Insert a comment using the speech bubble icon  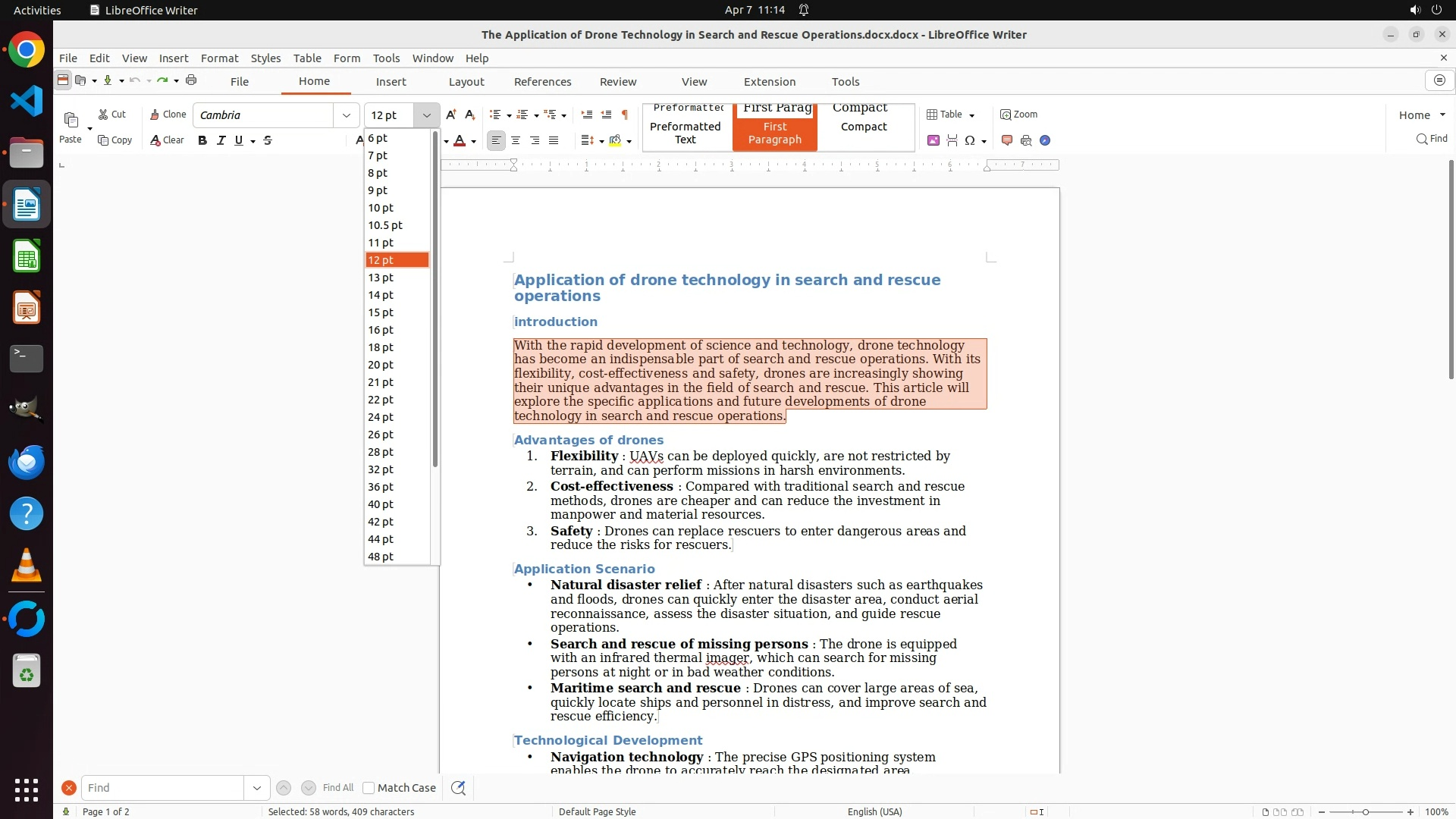pyautogui.click(x=1007, y=140)
